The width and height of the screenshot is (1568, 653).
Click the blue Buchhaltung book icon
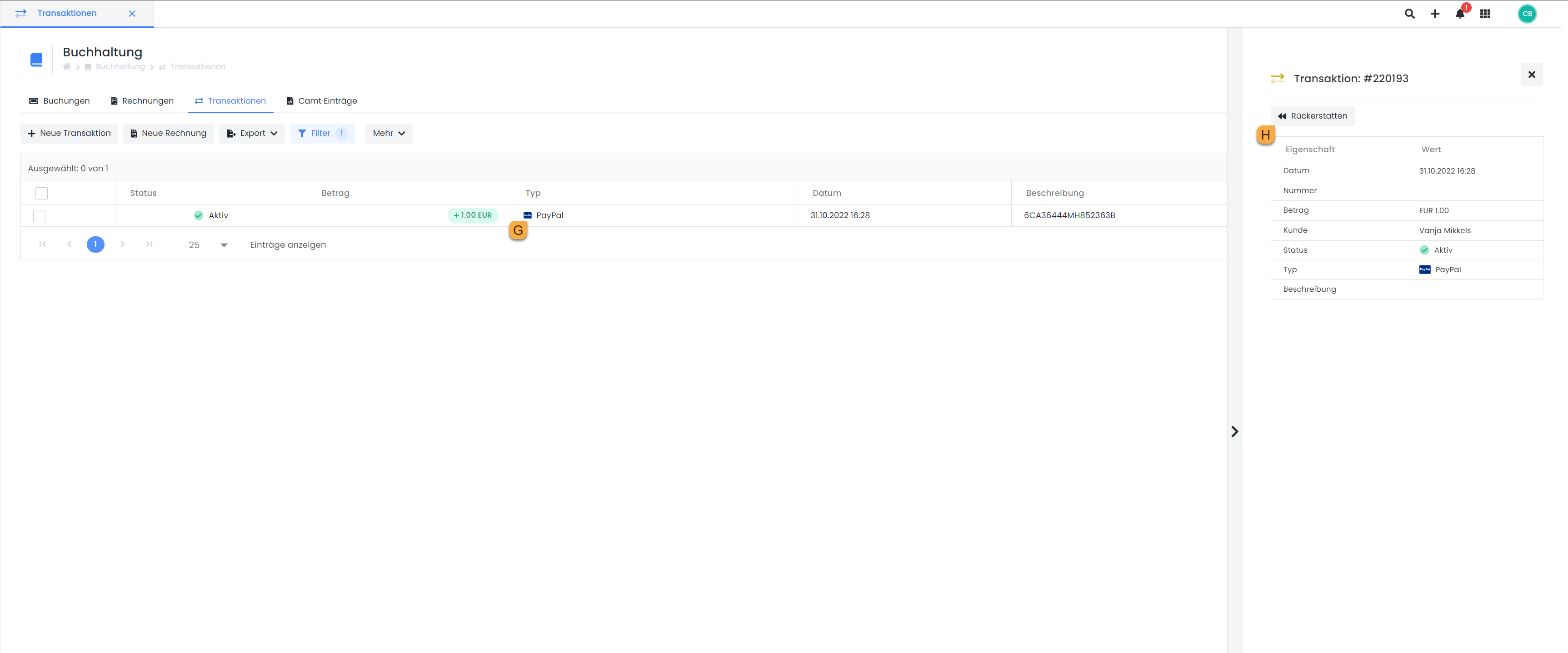[x=36, y=60]
